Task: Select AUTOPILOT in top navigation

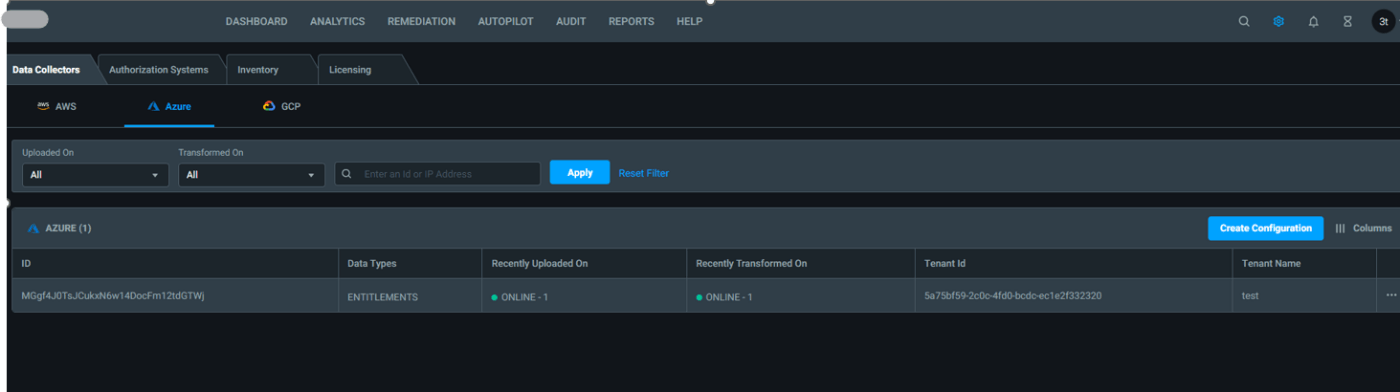Action: point(506,21)
